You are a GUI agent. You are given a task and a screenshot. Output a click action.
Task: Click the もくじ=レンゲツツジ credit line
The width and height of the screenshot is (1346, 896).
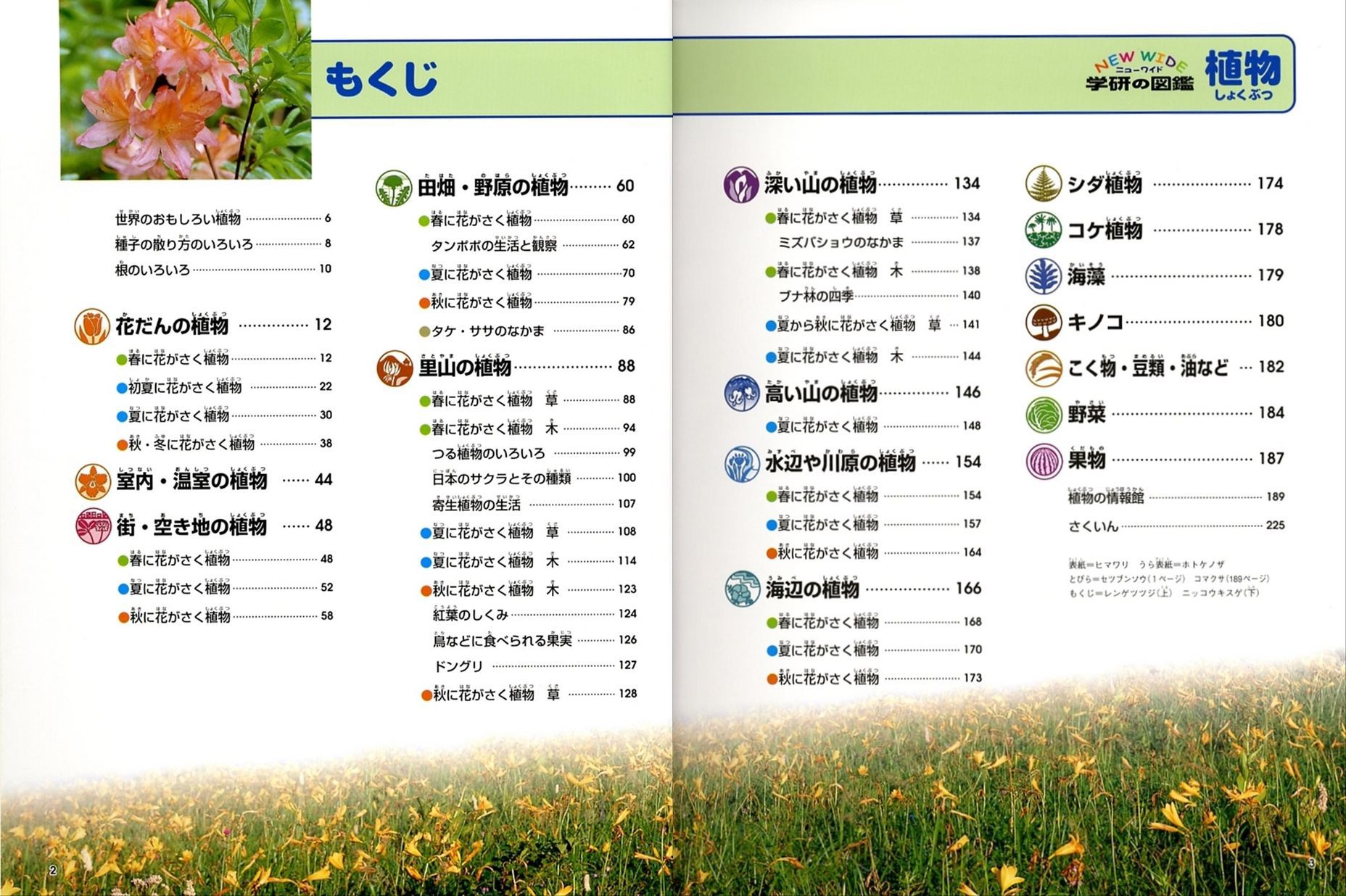pos(1164,592)
